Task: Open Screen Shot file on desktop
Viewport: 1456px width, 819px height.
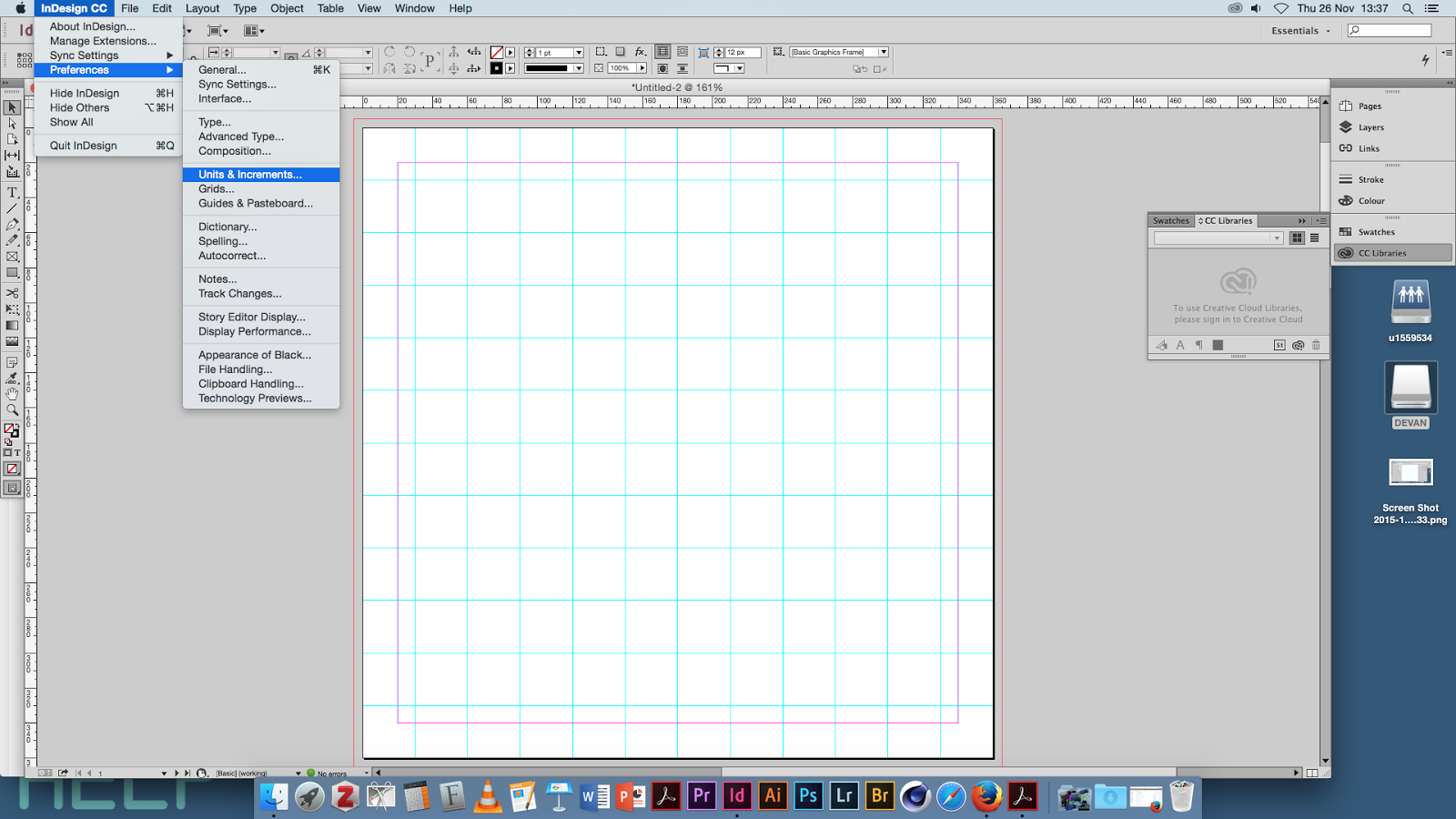Action: [x=1410, y=490]
